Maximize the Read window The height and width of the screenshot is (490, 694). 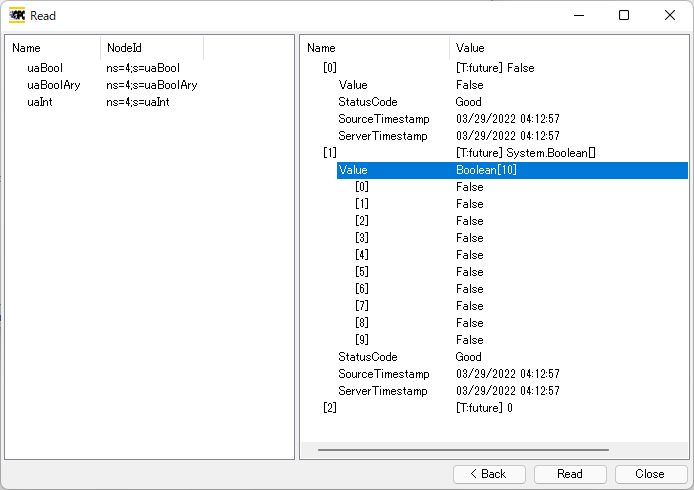tap(624, 16)
